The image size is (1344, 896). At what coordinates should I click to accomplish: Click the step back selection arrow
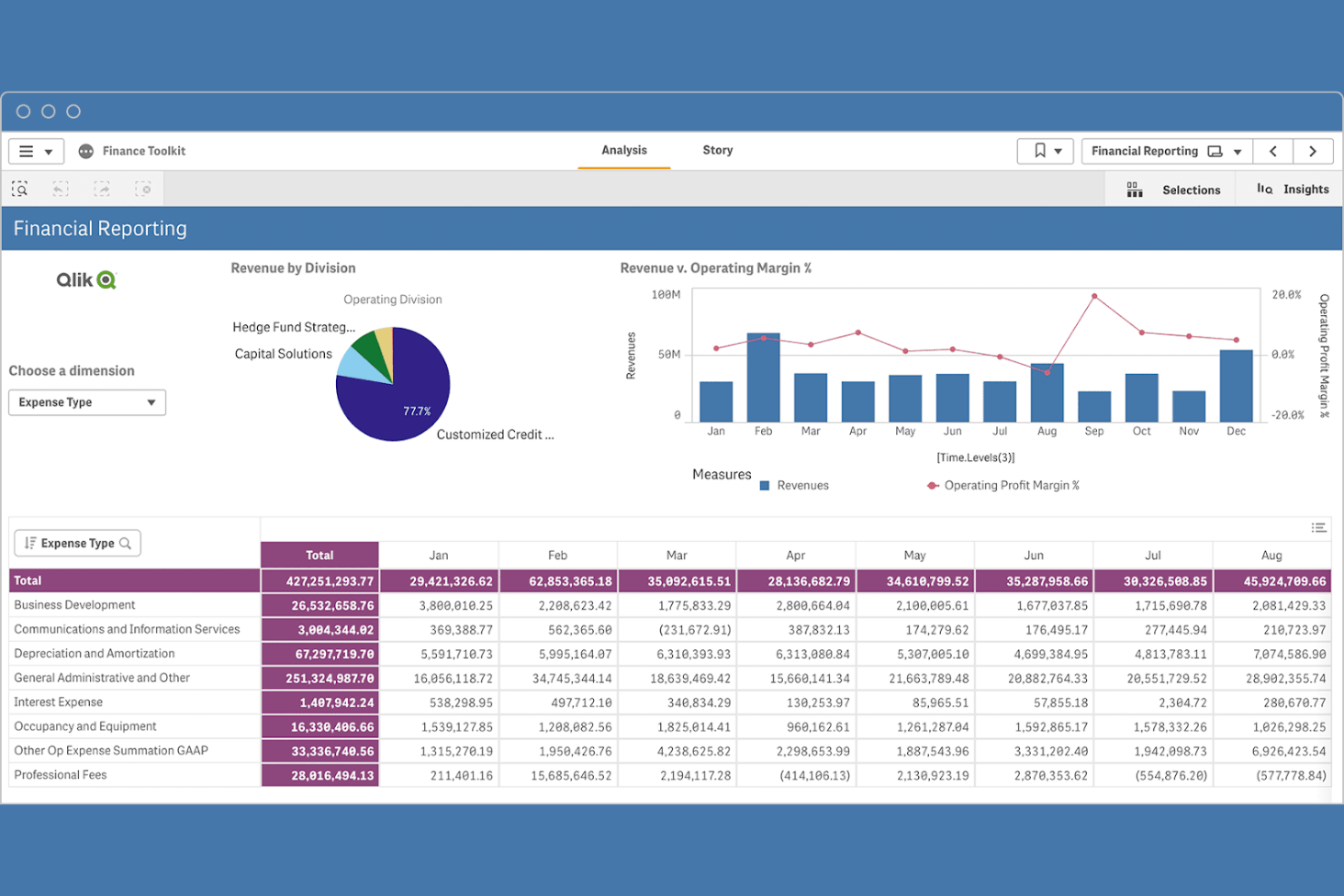[60, 189]
